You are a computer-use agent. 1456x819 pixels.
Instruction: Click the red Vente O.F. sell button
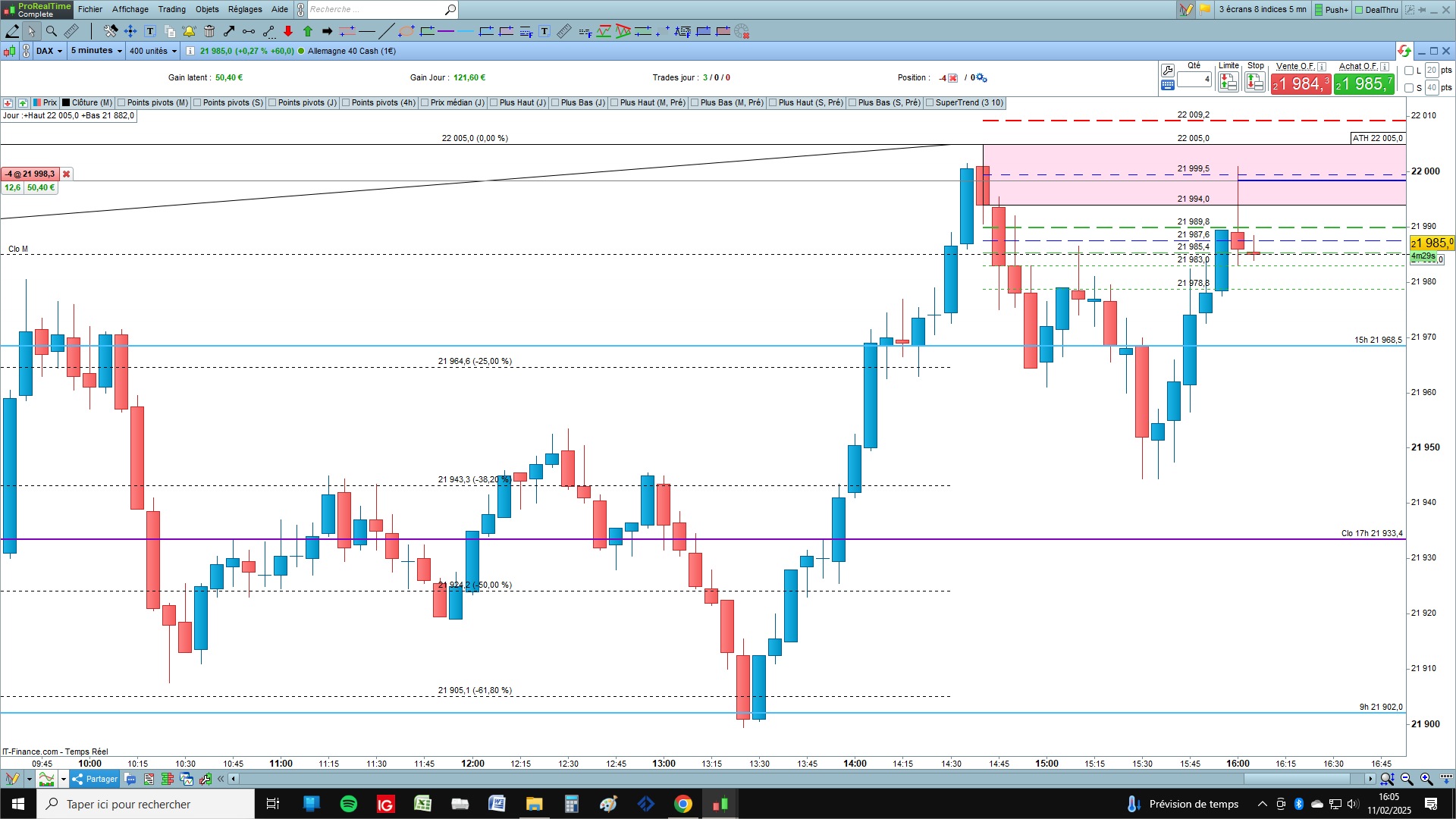tap(1301, 83)
